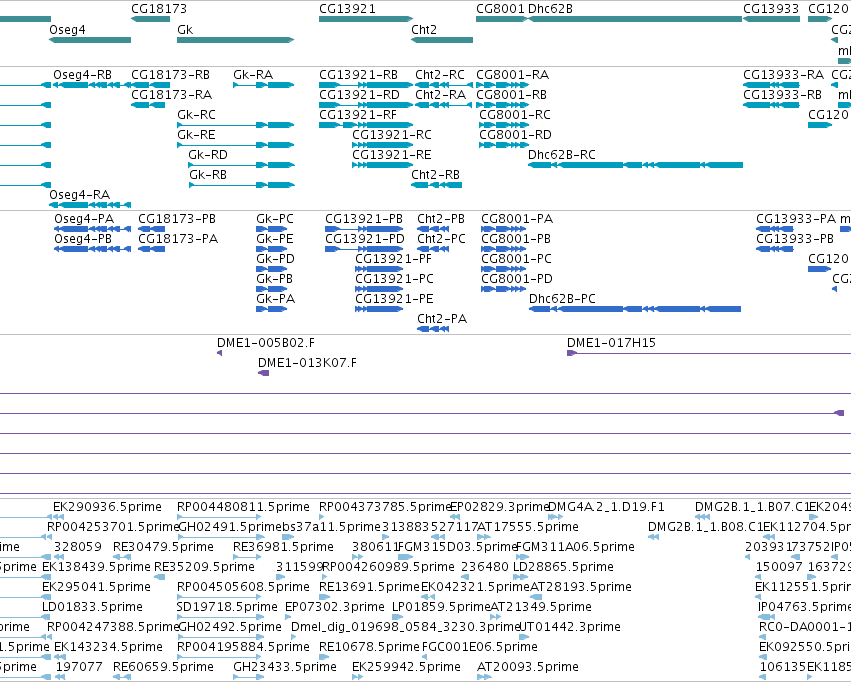The width and height of the screenshot is (851, 682).
Task: Select the CG18173 gene label
Action: tap(158, 9)
